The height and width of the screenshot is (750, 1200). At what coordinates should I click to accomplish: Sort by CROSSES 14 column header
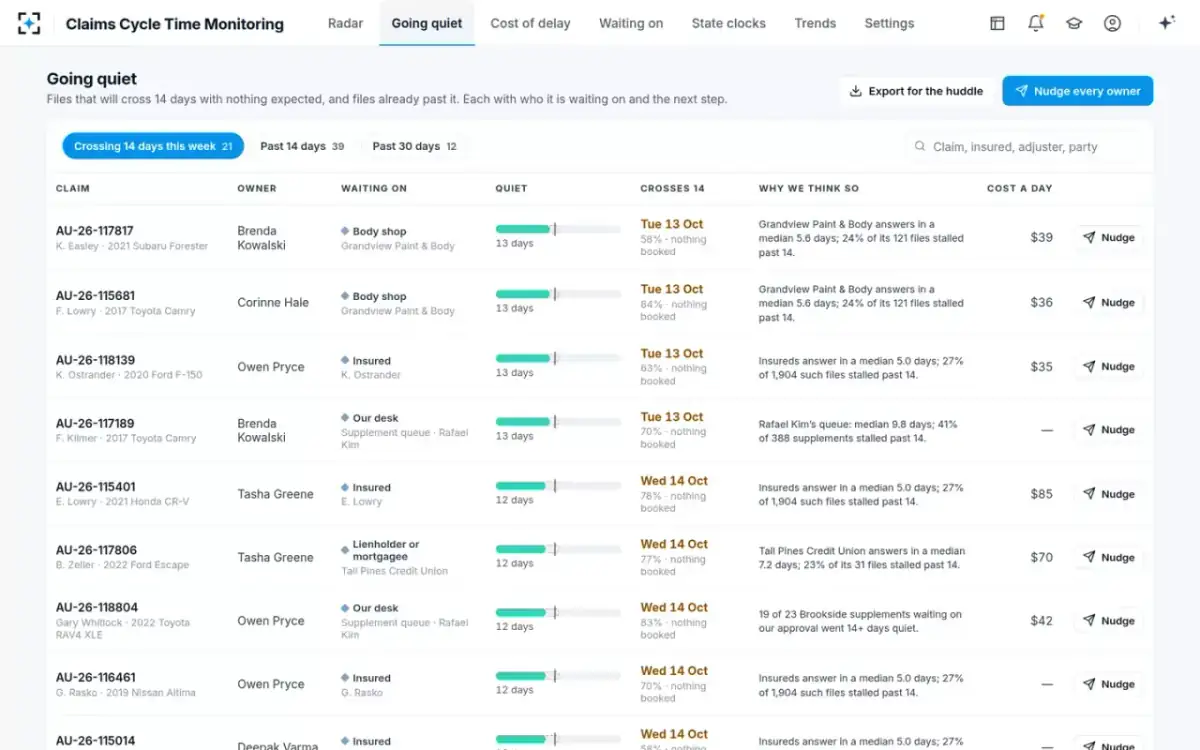click(x=672, y=188)
